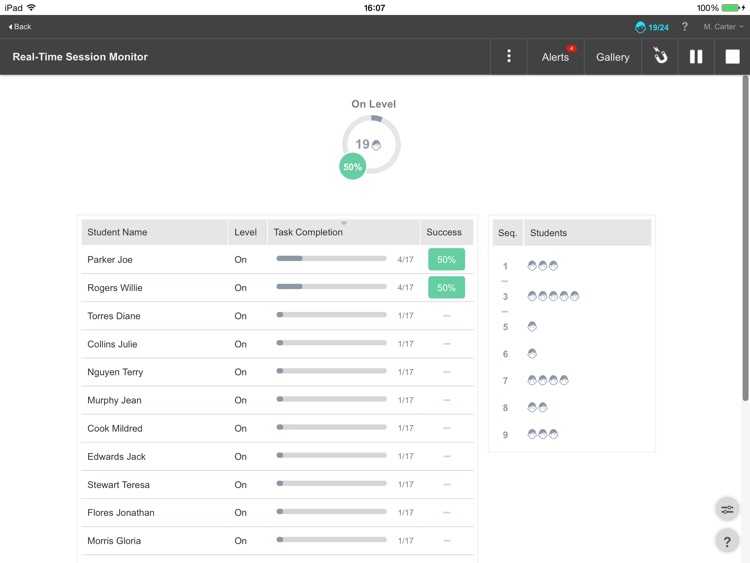Click Parker Joe's task completion progress bar
The height and width of the screenshot is (563, 750).
[331, 259]
